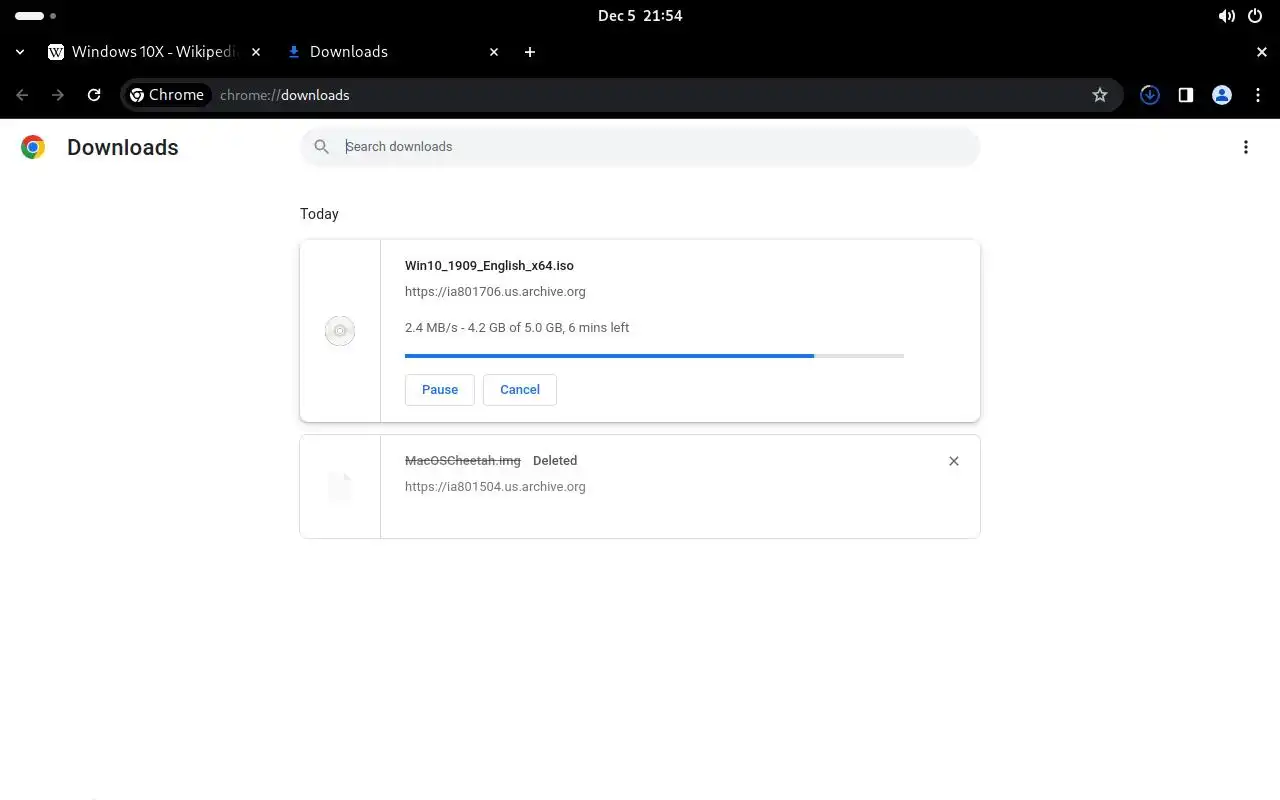Click the Search downloads field
Image resolution: width=1280 pixels, height=800 pixels.
(640, 147)
